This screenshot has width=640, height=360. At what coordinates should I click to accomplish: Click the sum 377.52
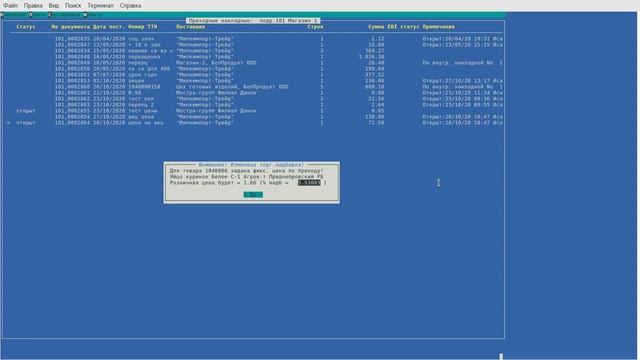[374, 75]
